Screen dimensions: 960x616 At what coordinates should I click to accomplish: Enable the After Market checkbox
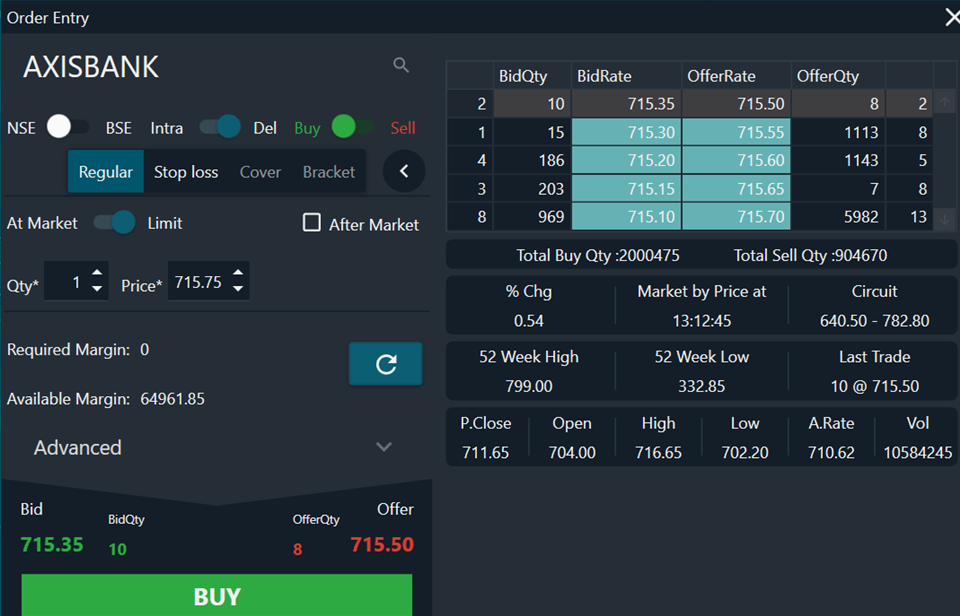tap(312, 222)
